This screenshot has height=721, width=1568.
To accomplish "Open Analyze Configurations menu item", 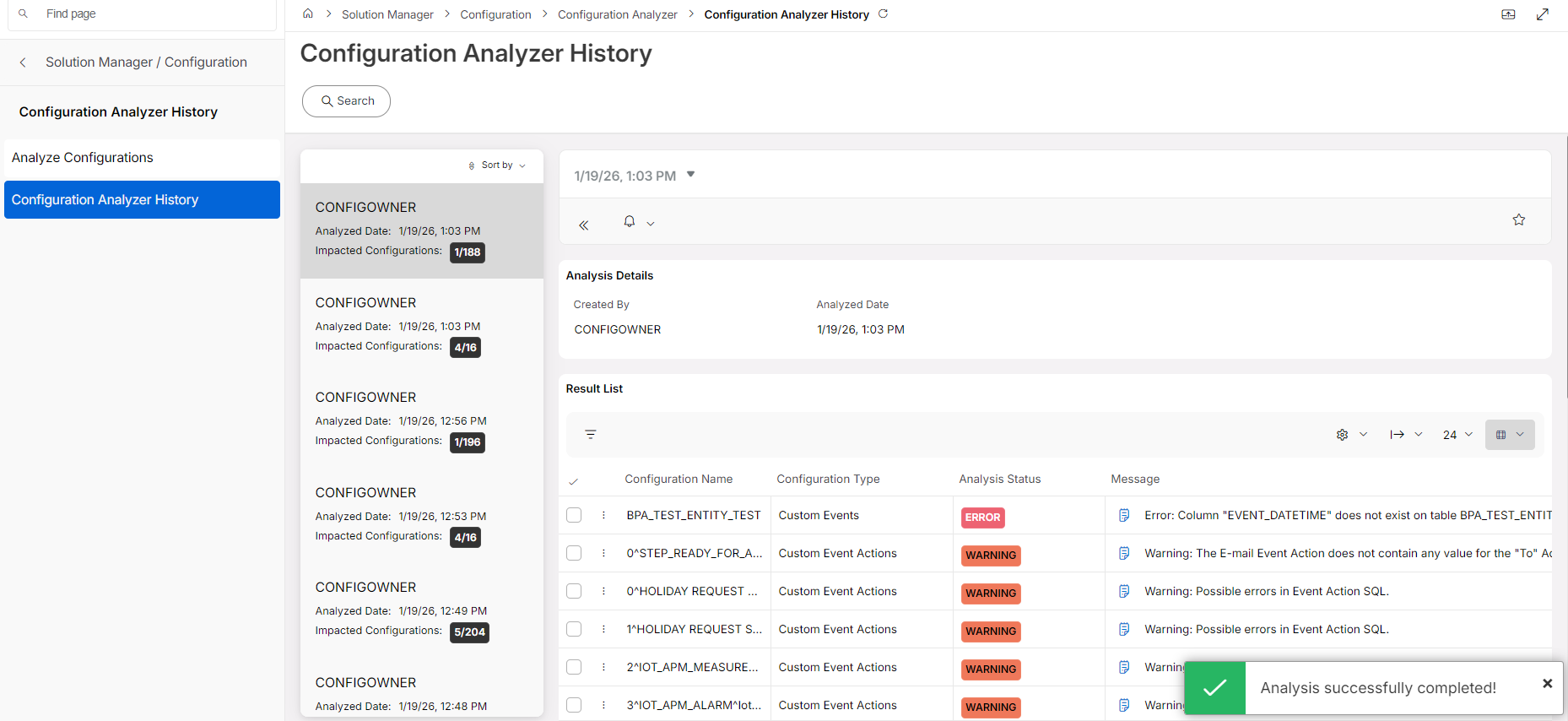I will pos(142,158).
